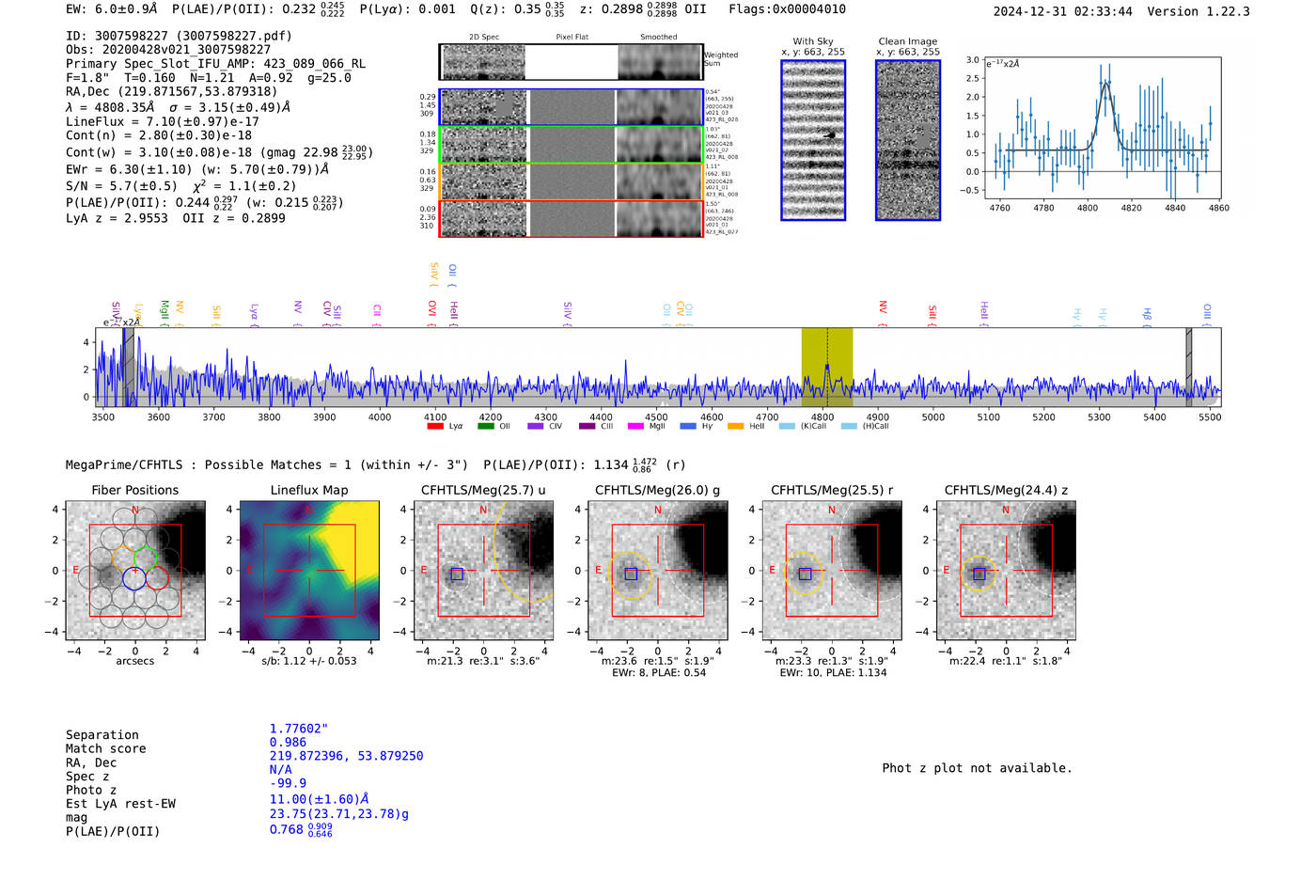Click the m:22.4 re:1.1" s:1.8" caption
Screen dimensions: 1316x896
(1006, 661)
